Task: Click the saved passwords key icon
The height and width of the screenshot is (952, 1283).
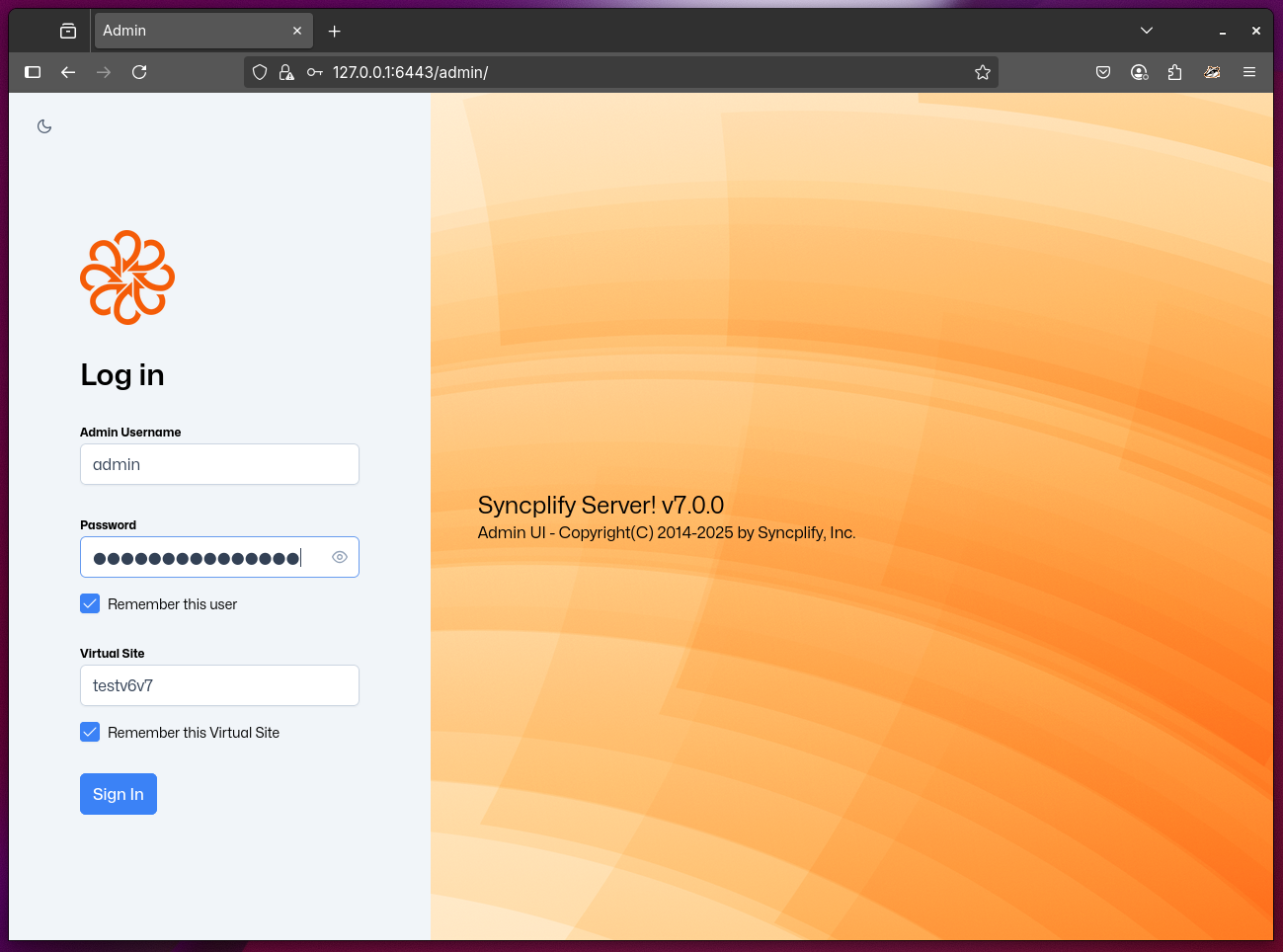Action: click(314, 72)
